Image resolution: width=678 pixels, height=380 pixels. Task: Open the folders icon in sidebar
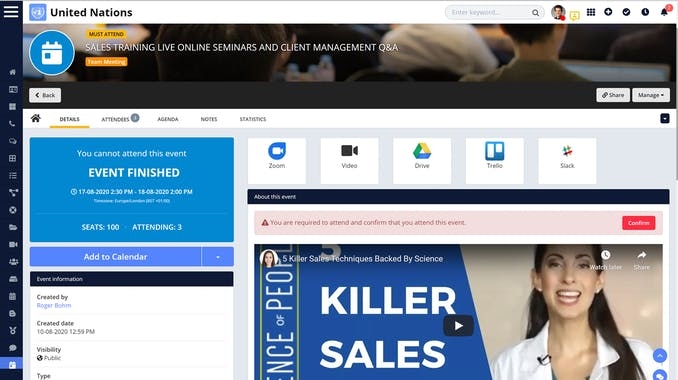[13, 227]
